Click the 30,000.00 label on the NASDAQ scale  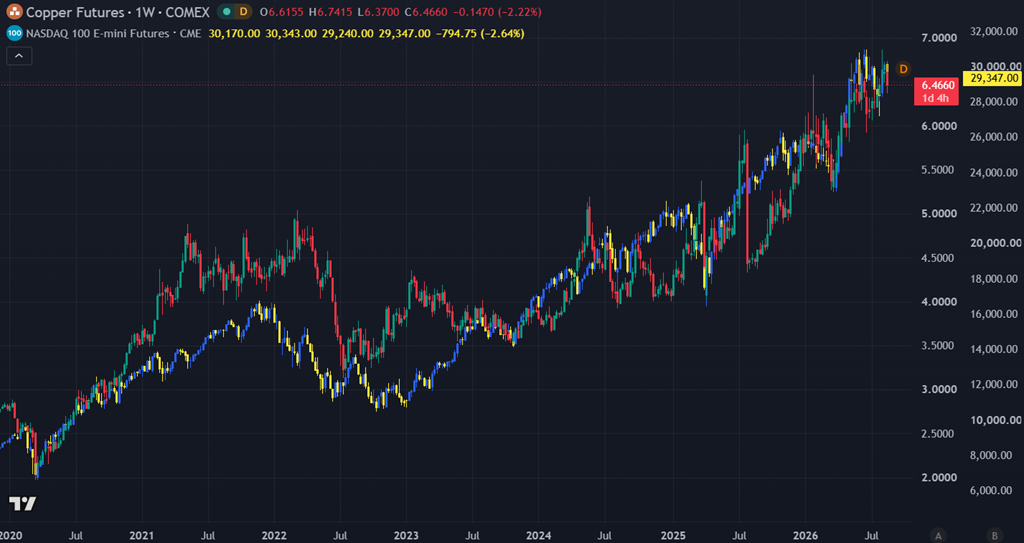[x=995, y=67]
